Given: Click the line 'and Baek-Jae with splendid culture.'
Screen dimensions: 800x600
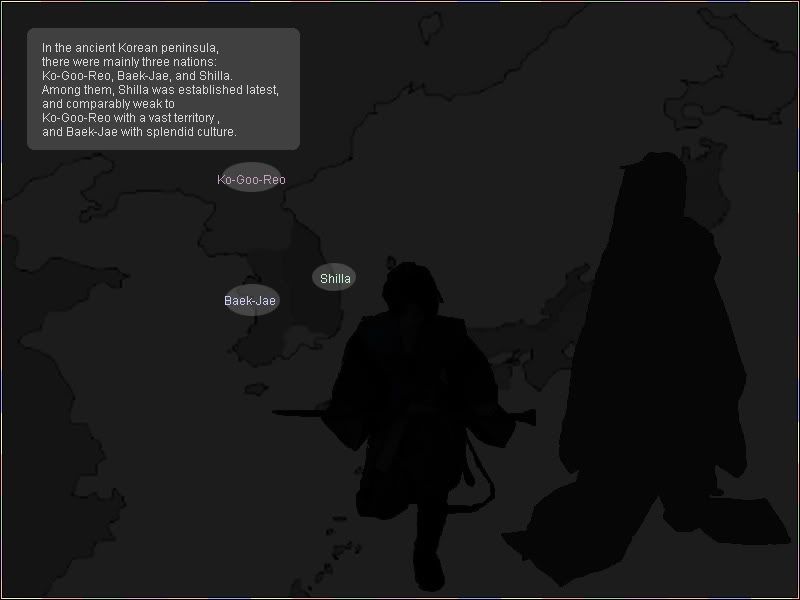Looking at the screenshot, I should pyautogui.click(x=139, y=132).
